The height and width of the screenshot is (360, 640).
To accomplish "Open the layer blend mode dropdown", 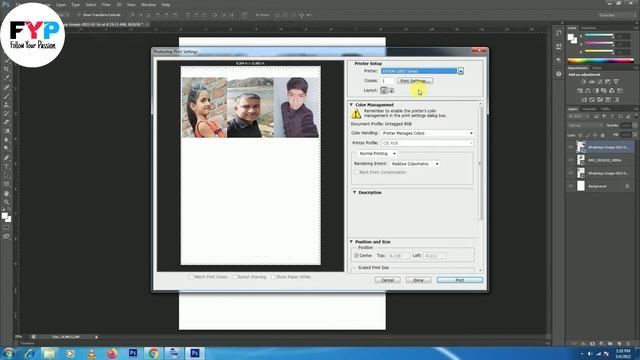I will pos(585,126).
